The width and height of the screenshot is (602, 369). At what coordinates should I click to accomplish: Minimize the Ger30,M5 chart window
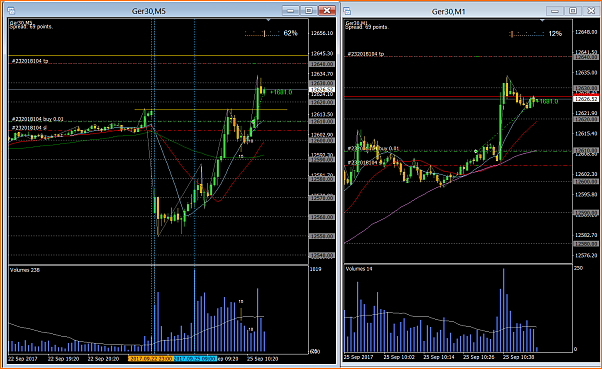pos(291,10)
